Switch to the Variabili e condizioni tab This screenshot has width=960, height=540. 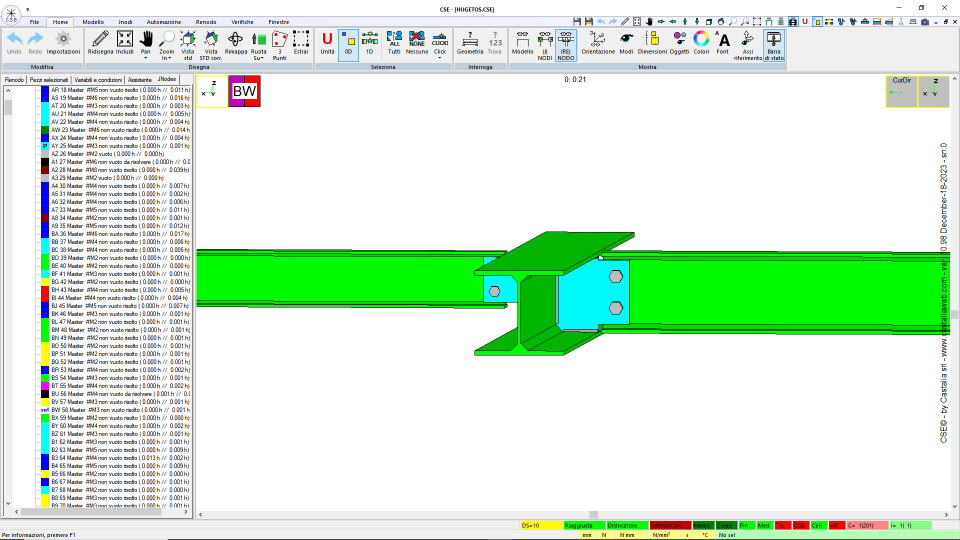pyautogui.click(x=99, y=80)
